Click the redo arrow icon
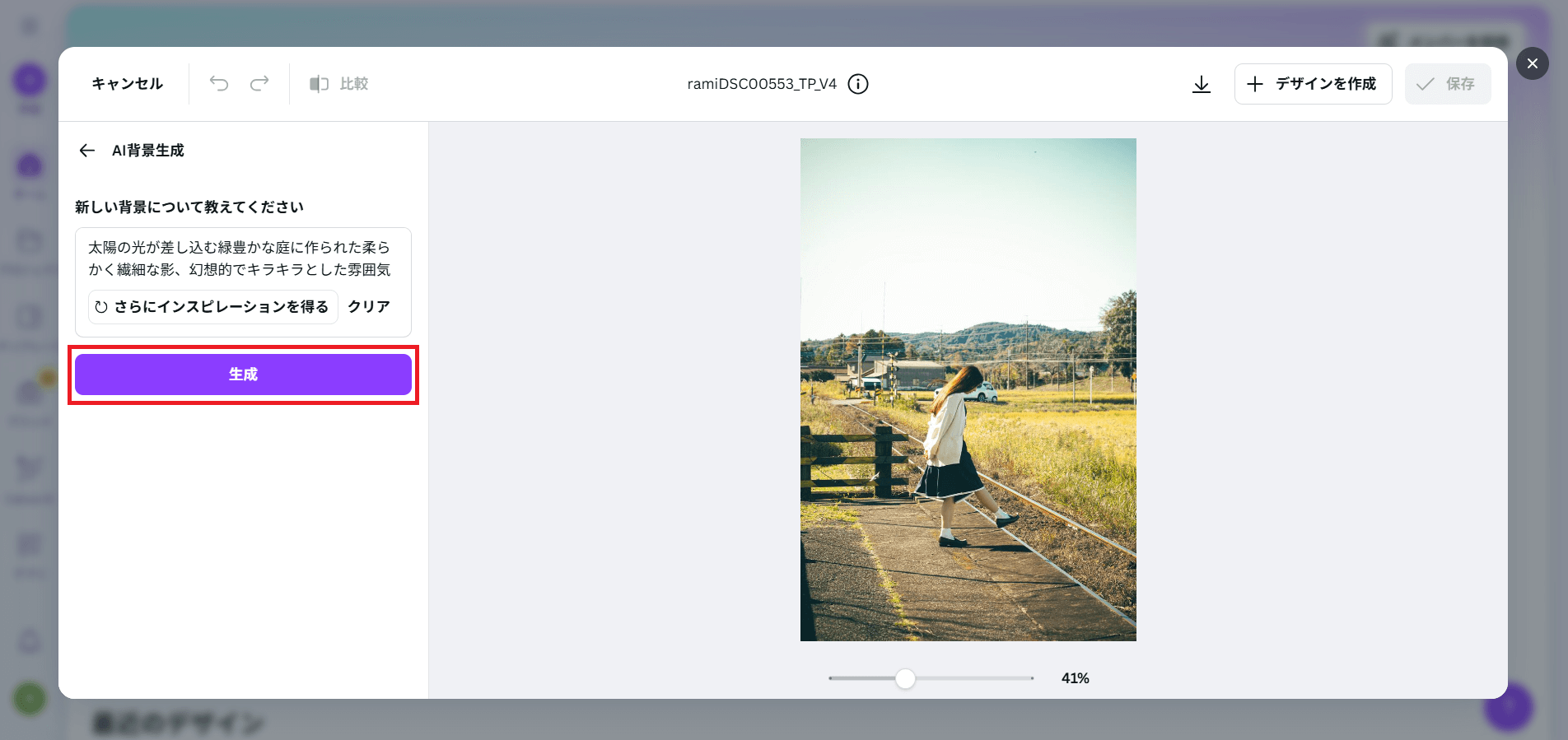This screenshot has height=740, width=1568. click(259, 83)
